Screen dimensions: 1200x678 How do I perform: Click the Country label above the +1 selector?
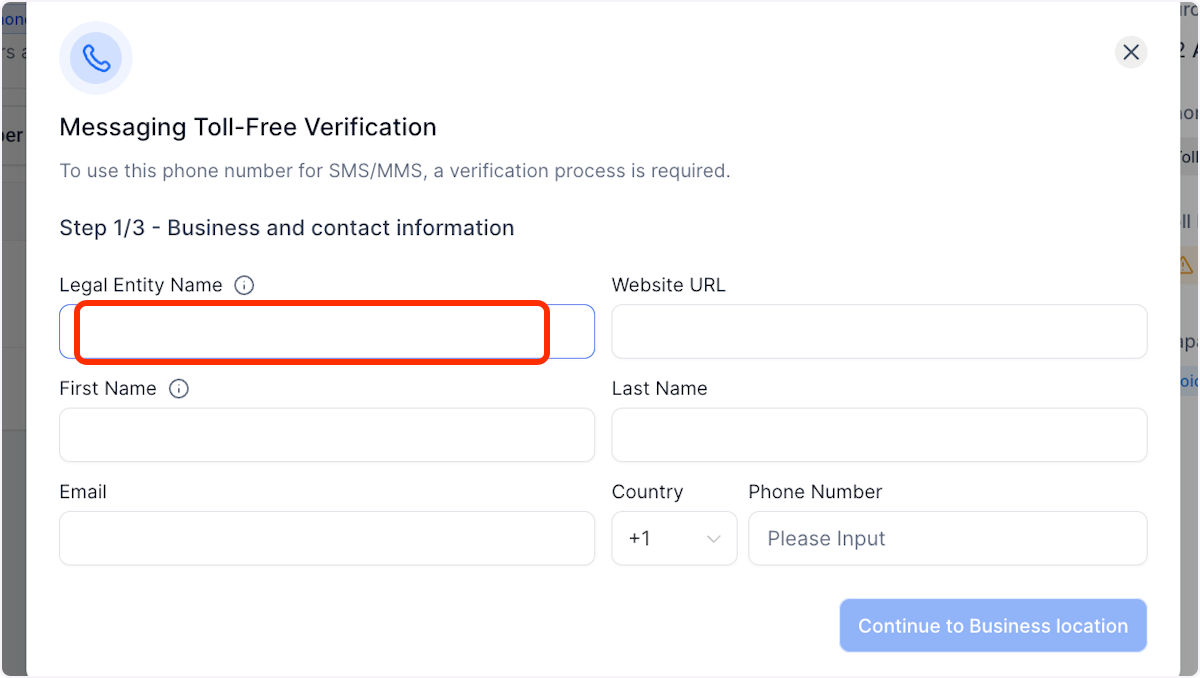(x=647, y=491)
